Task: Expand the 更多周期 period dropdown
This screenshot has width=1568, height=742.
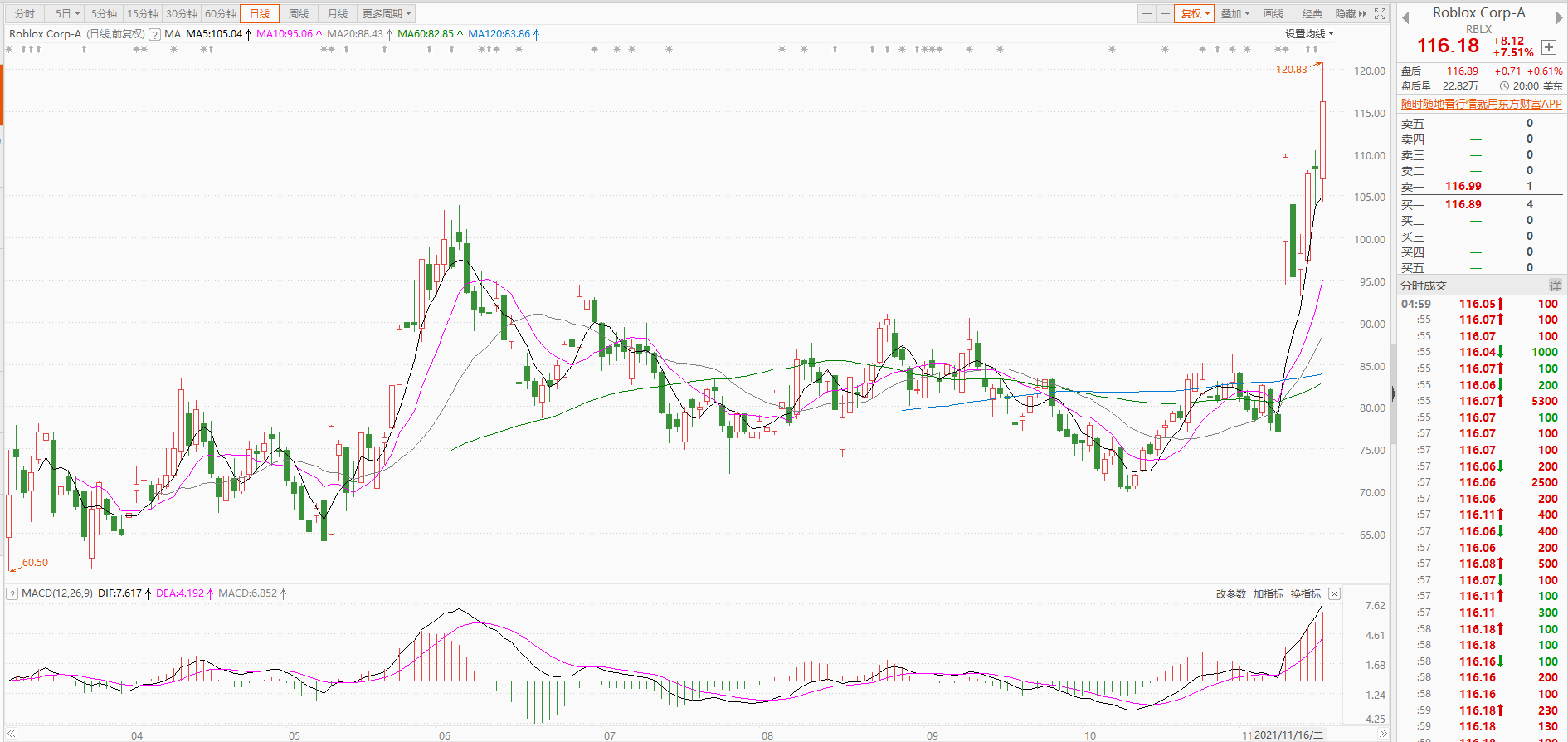Action: (386, 13)
